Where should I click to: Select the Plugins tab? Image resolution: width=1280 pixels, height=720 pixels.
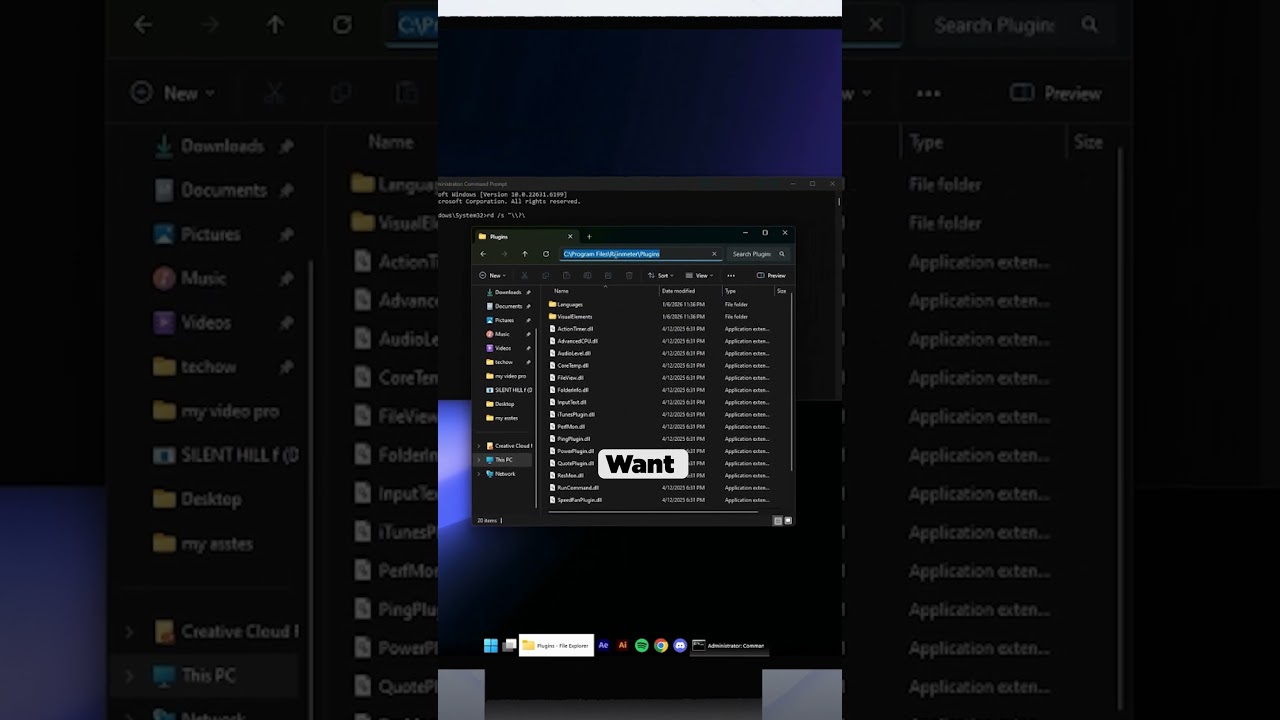[x=525, y=237]
